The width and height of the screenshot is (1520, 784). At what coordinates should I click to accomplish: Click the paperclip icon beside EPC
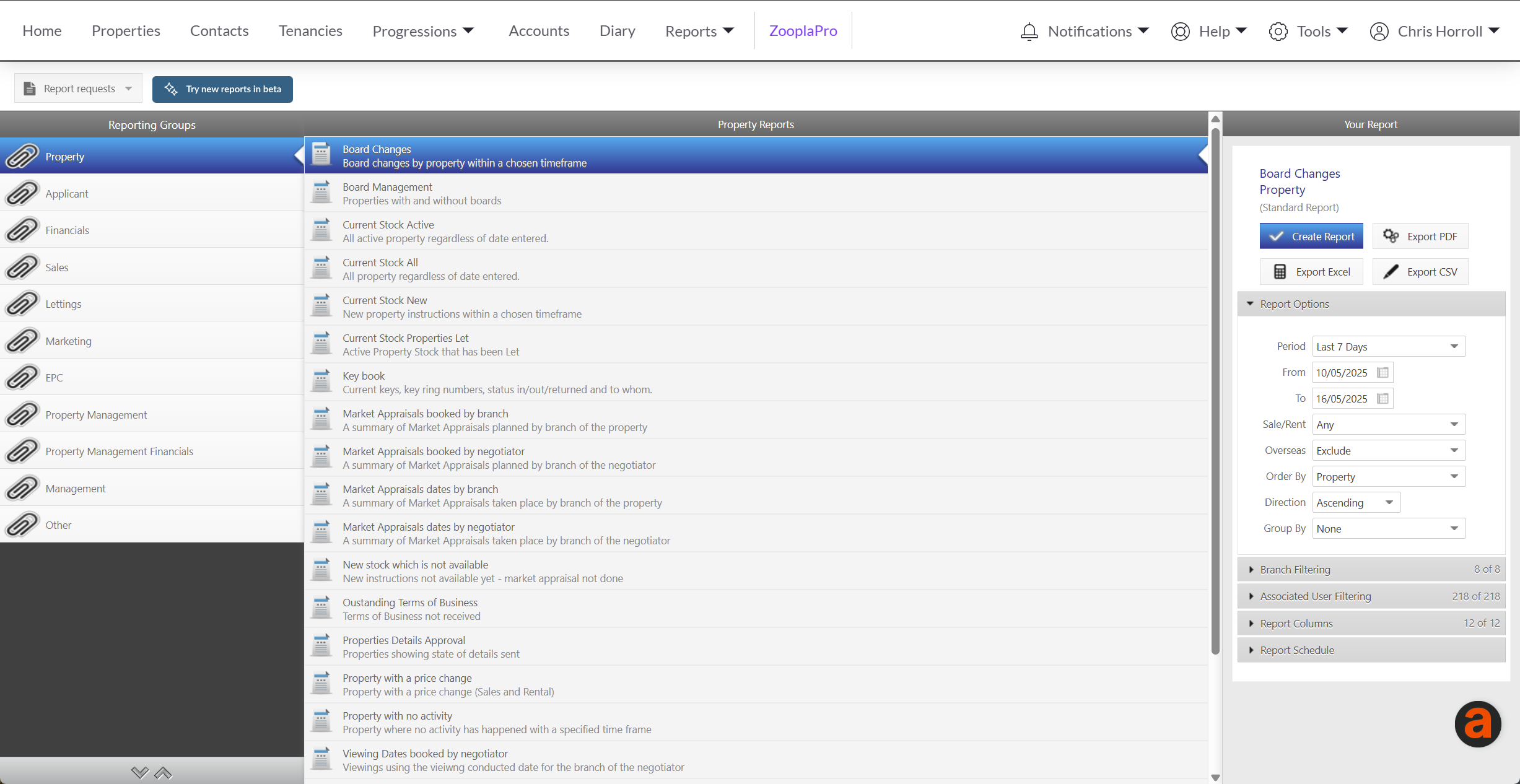pyautogui.click(x=22, y=378)
